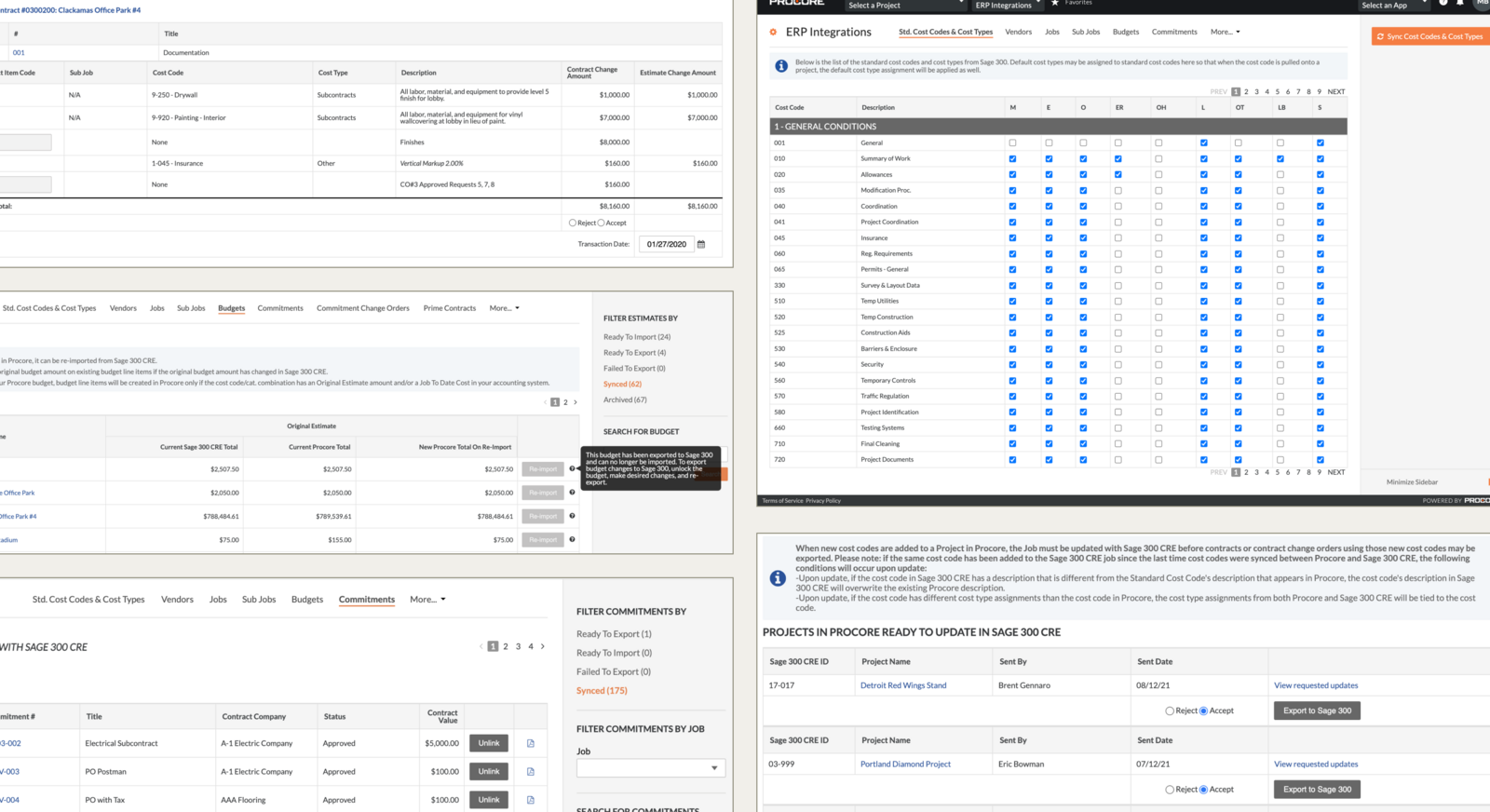This screenshot has width=1490, height=812.
Task: Click the orange gear icon beside ERP Integrations
Action: point(773,33)
